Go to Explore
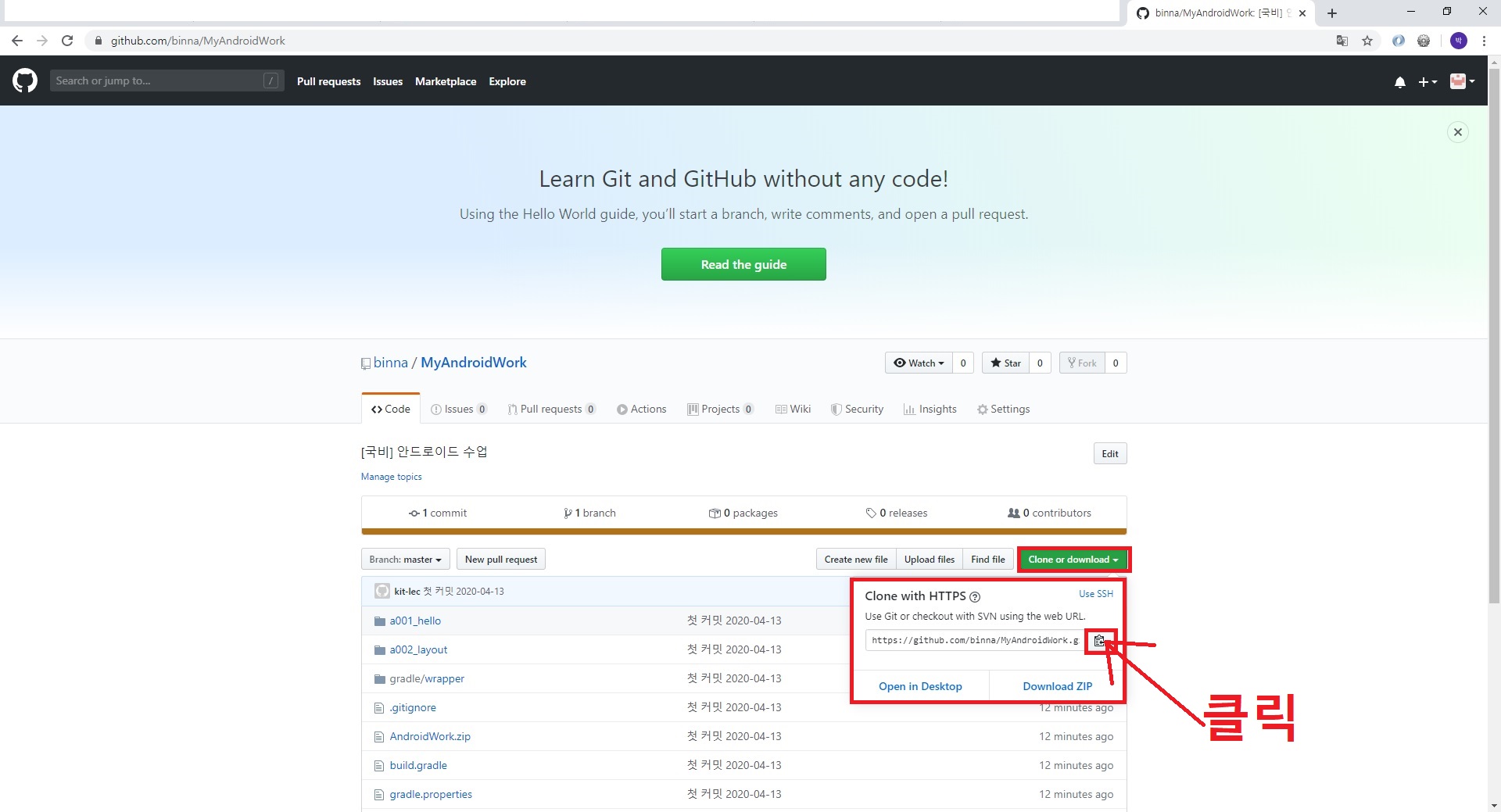Viewport: 1501px width, 812px height. coord(507,81)
